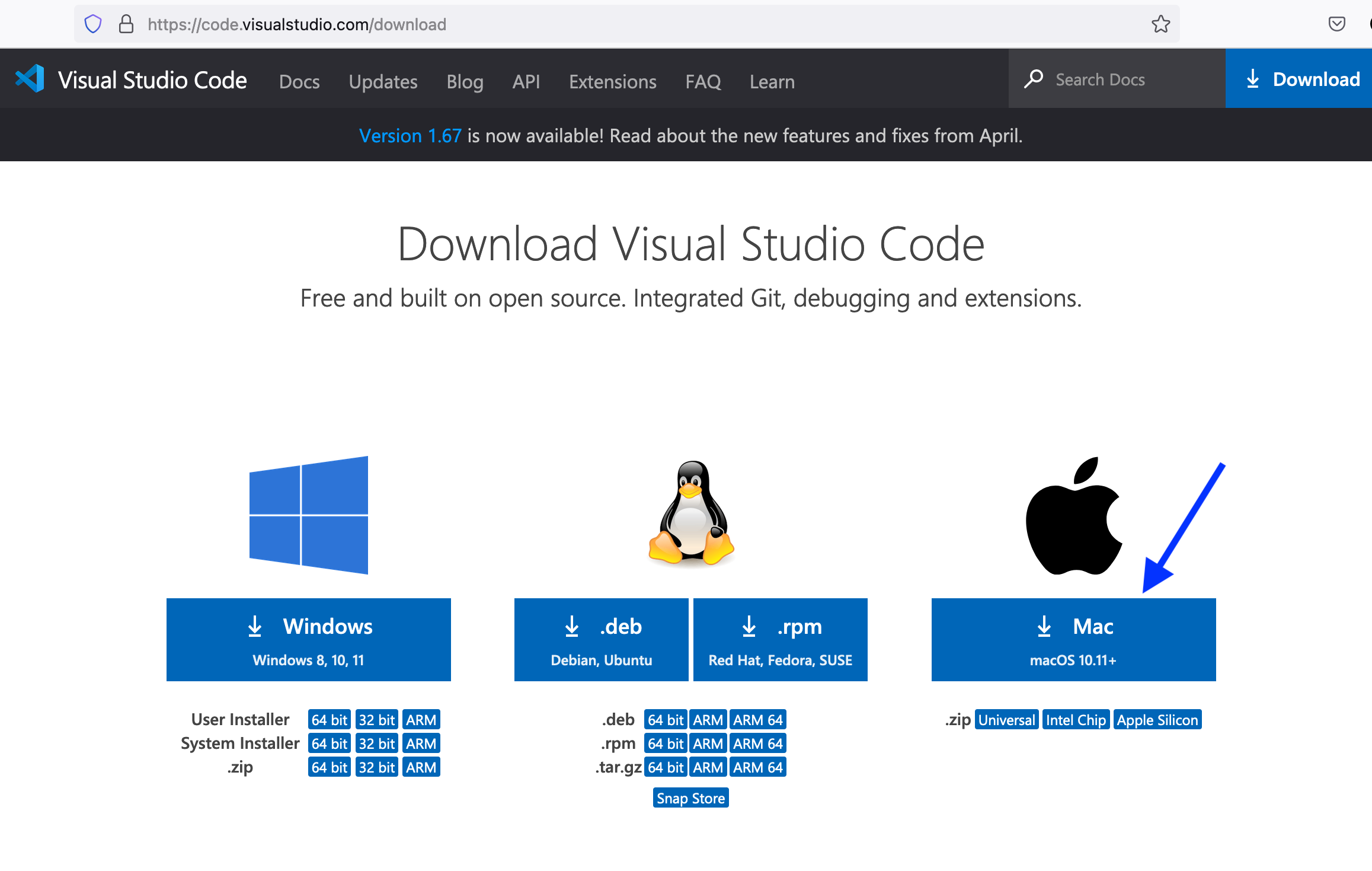Open the Snap Store link
The image size is (1372, 871).
pyautogui.click(x=690, y=798)
